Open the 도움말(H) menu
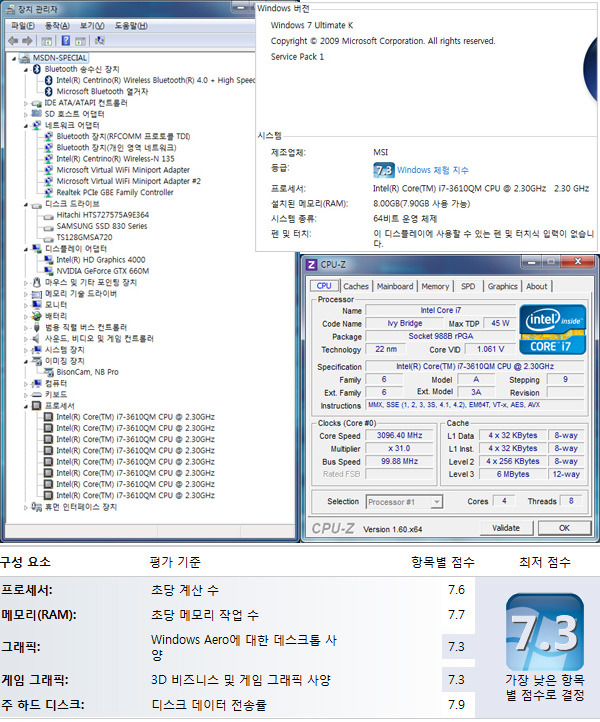 (131, 26)
